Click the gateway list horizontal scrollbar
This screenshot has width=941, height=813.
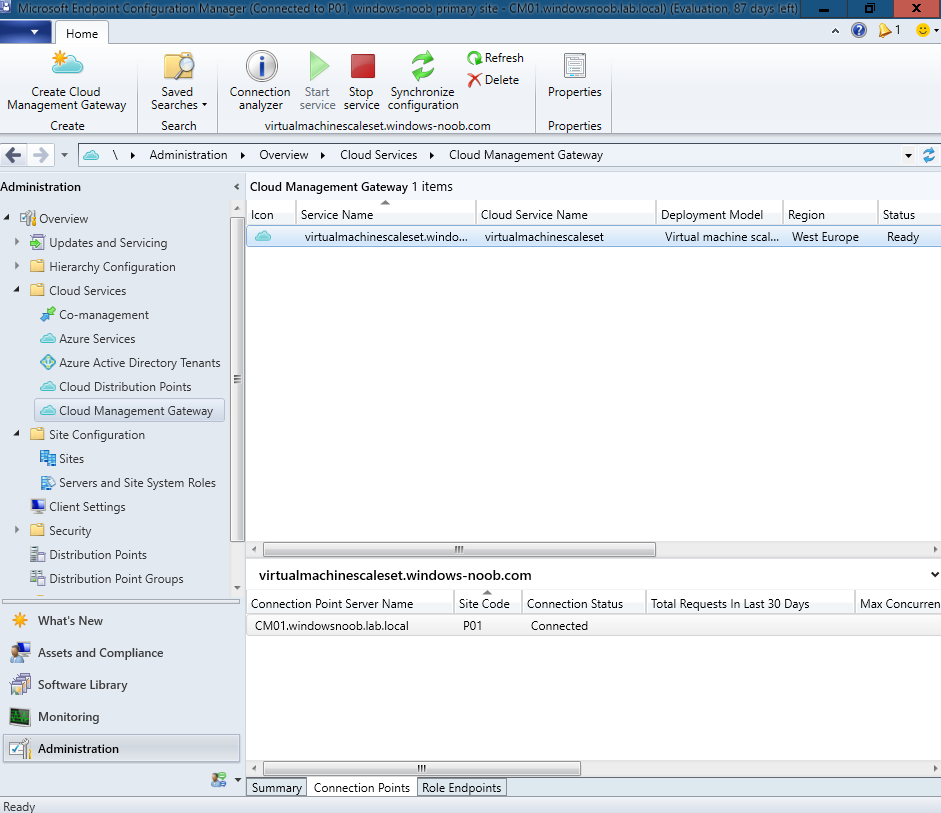459,549
